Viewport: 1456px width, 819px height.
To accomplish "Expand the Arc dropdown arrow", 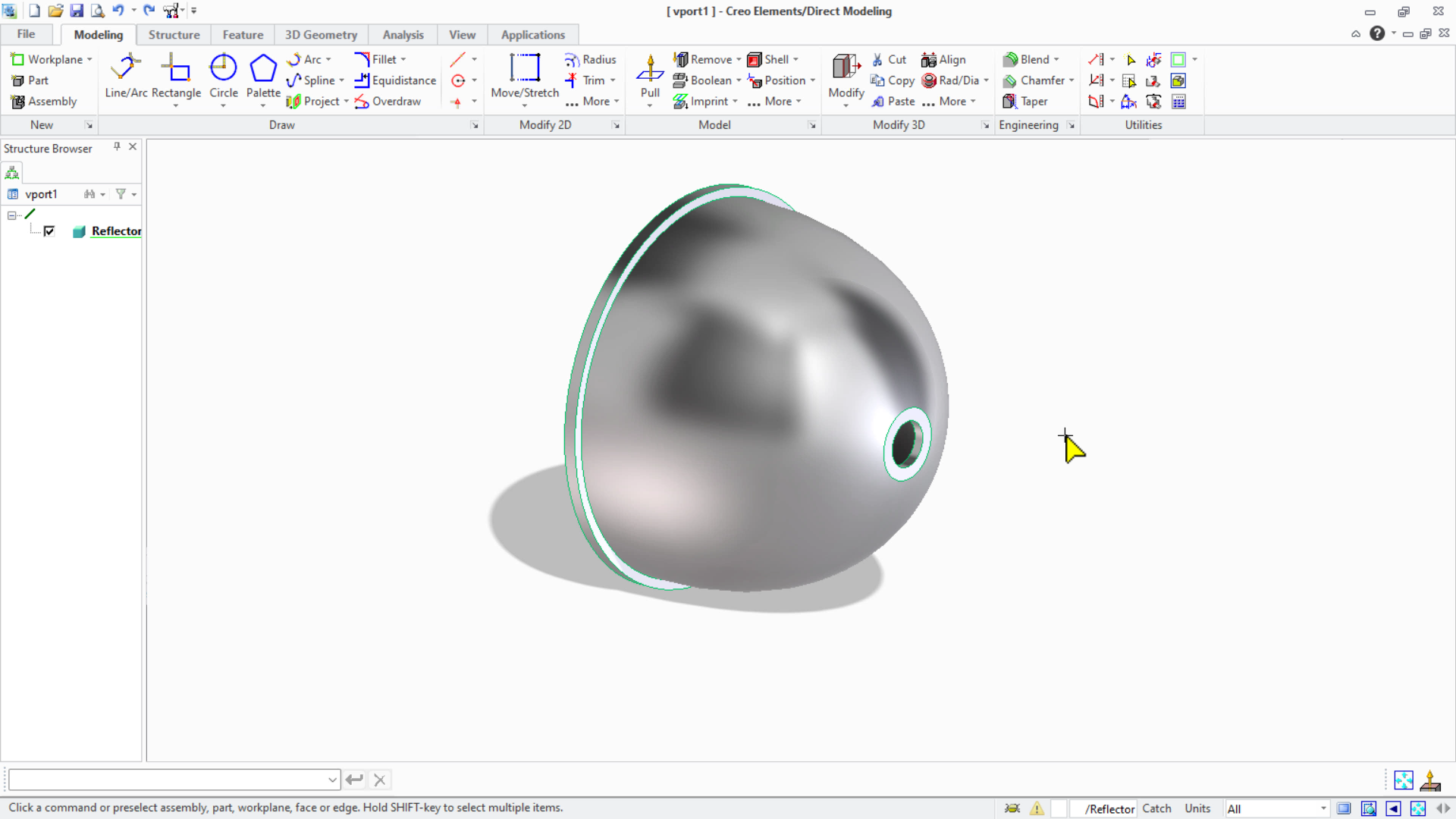I will 328,59.
